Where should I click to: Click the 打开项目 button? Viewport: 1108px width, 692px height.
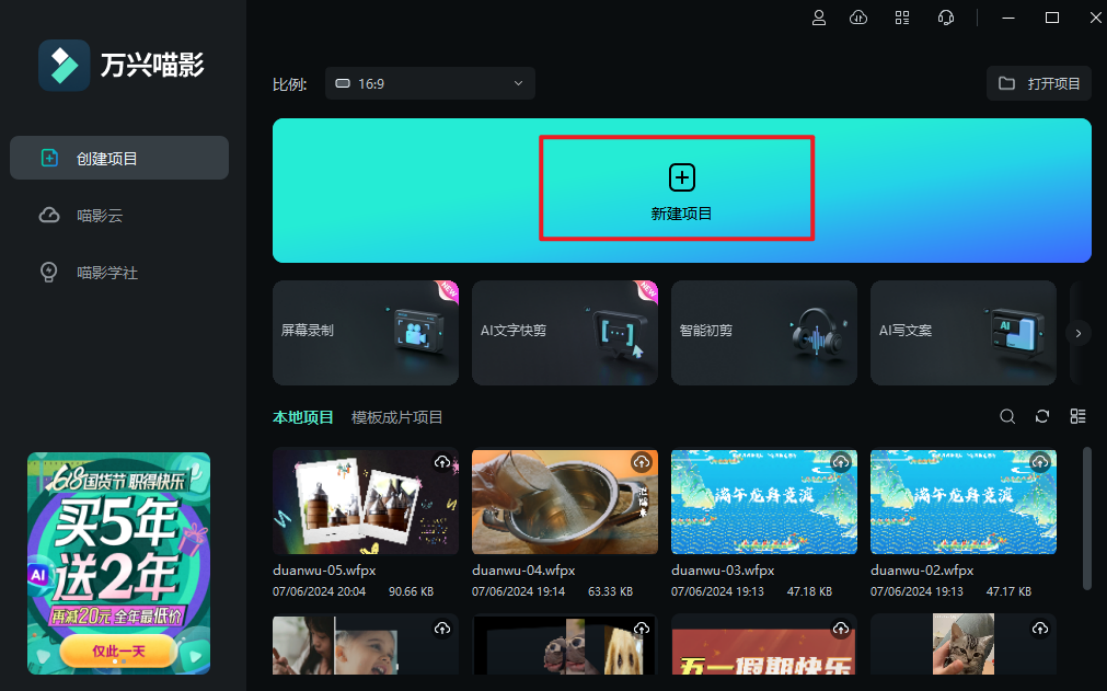1038,83
